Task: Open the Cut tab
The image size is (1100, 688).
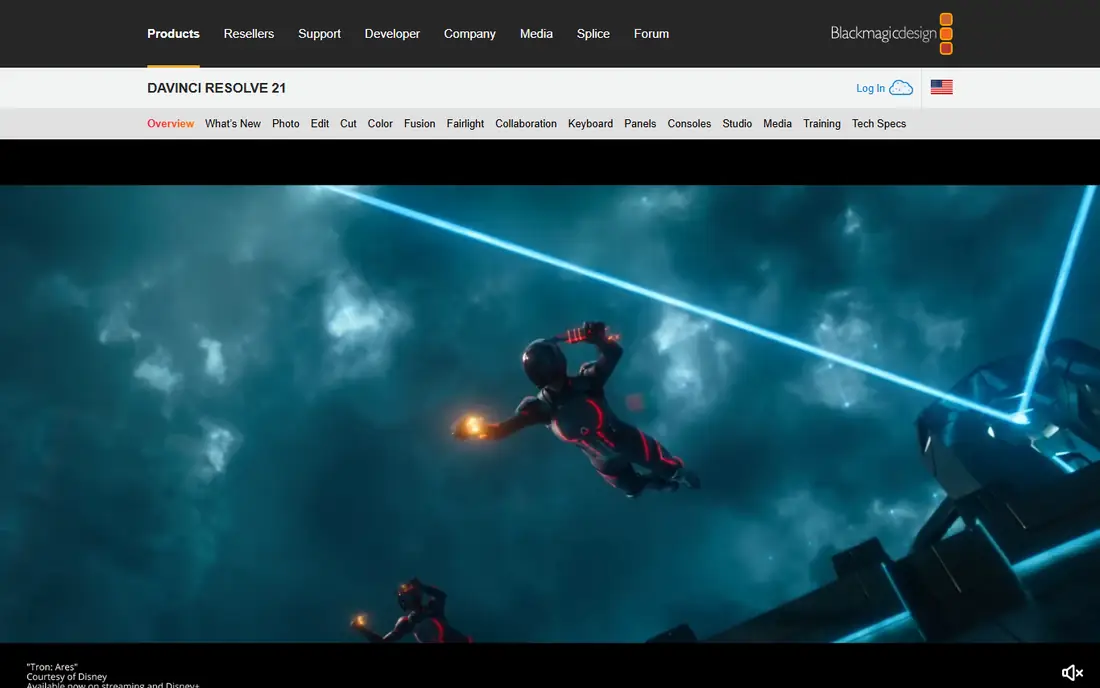Action: (348, 123)
